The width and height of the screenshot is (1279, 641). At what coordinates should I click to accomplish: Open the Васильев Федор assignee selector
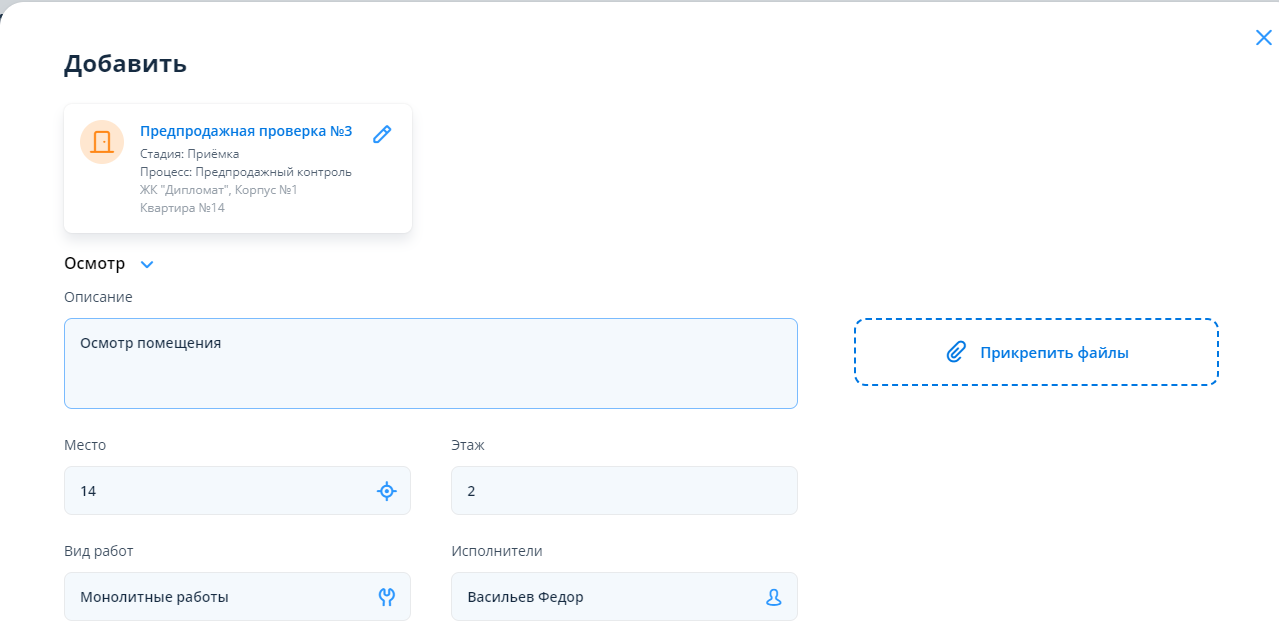tap(600, 597)
